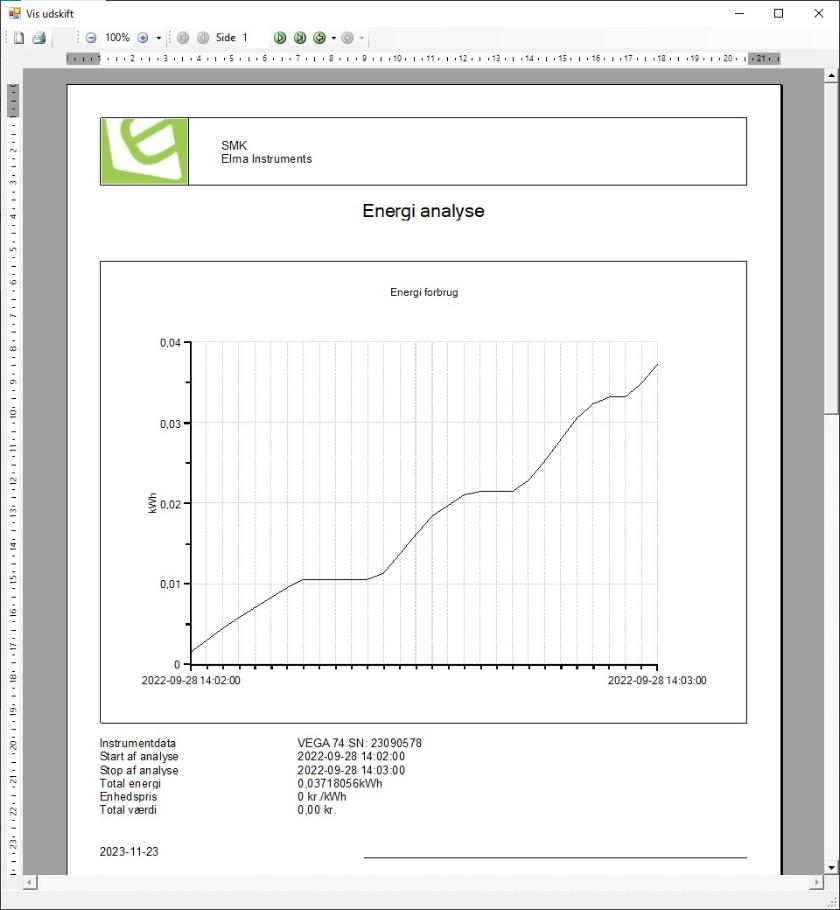
Task: Click the 100% zoom value
Action: (117, 38)
